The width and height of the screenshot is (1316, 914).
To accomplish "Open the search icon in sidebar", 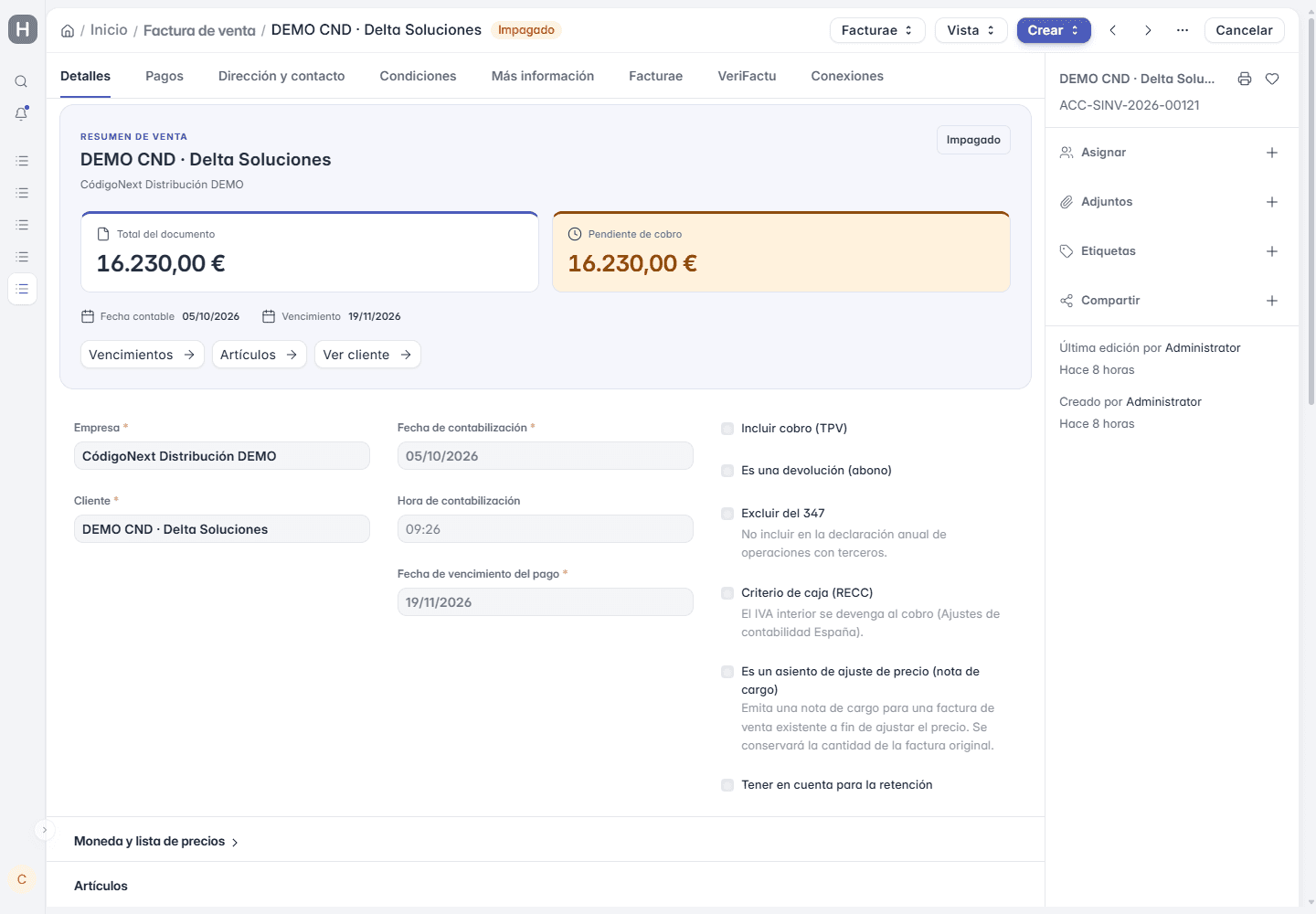I will 21,81.
